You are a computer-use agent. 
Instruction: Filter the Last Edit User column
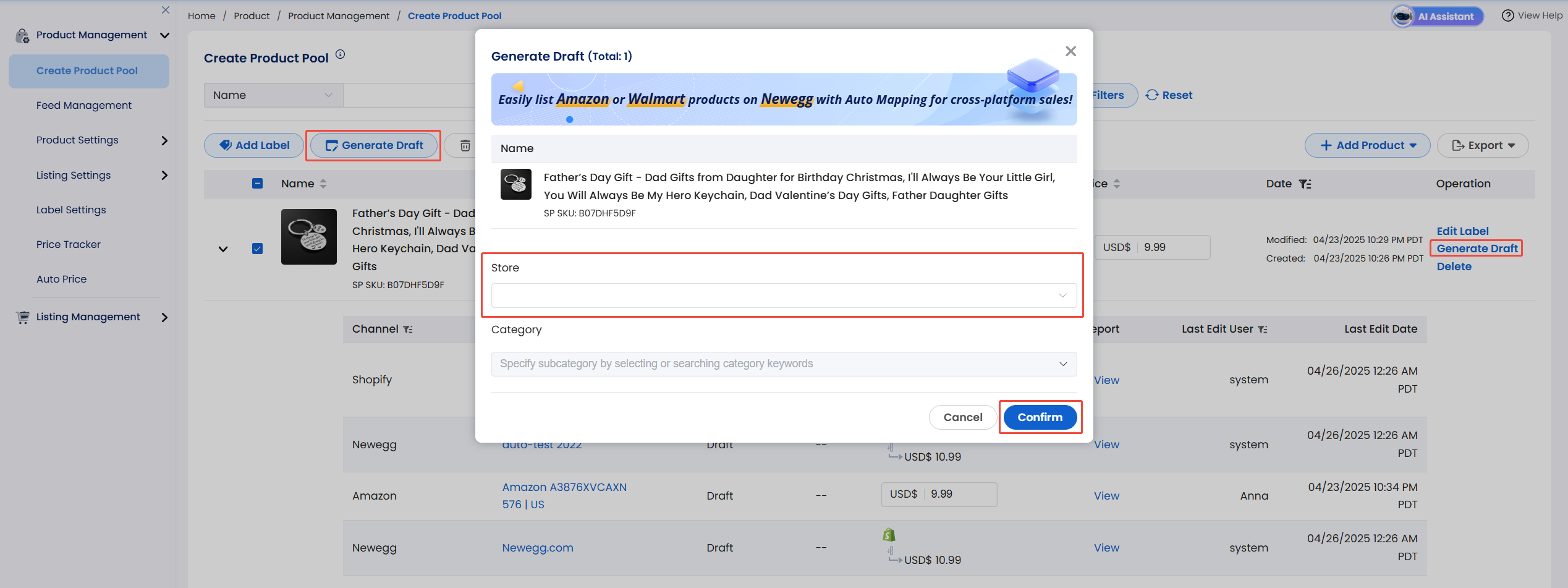(1263, 330)
